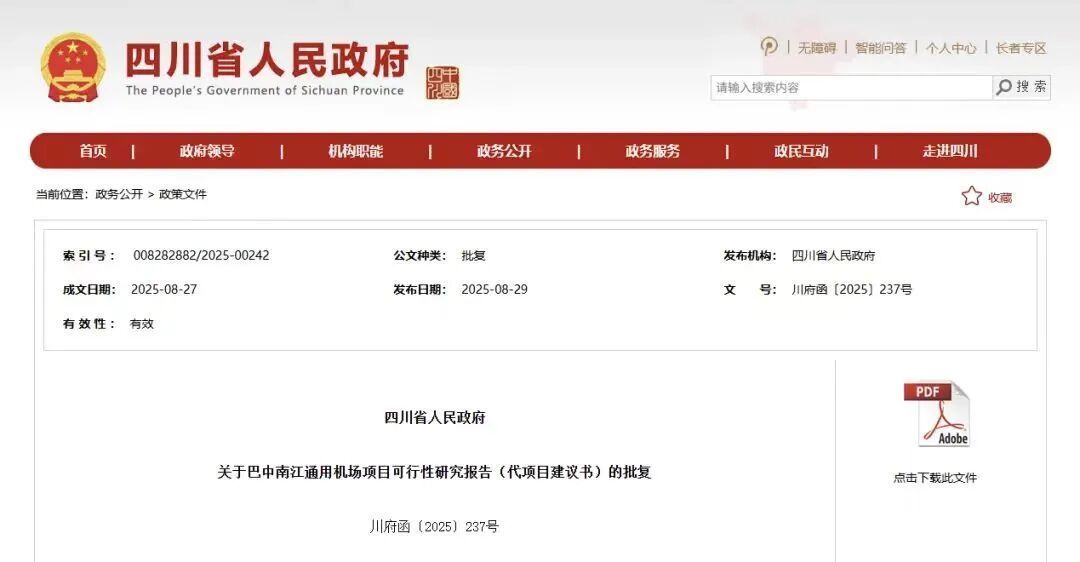Image resolution: width=1080 pixels, height=562 pixels.
Task: Open 智能问答 smart Q&A
Action: pos(880,48)
